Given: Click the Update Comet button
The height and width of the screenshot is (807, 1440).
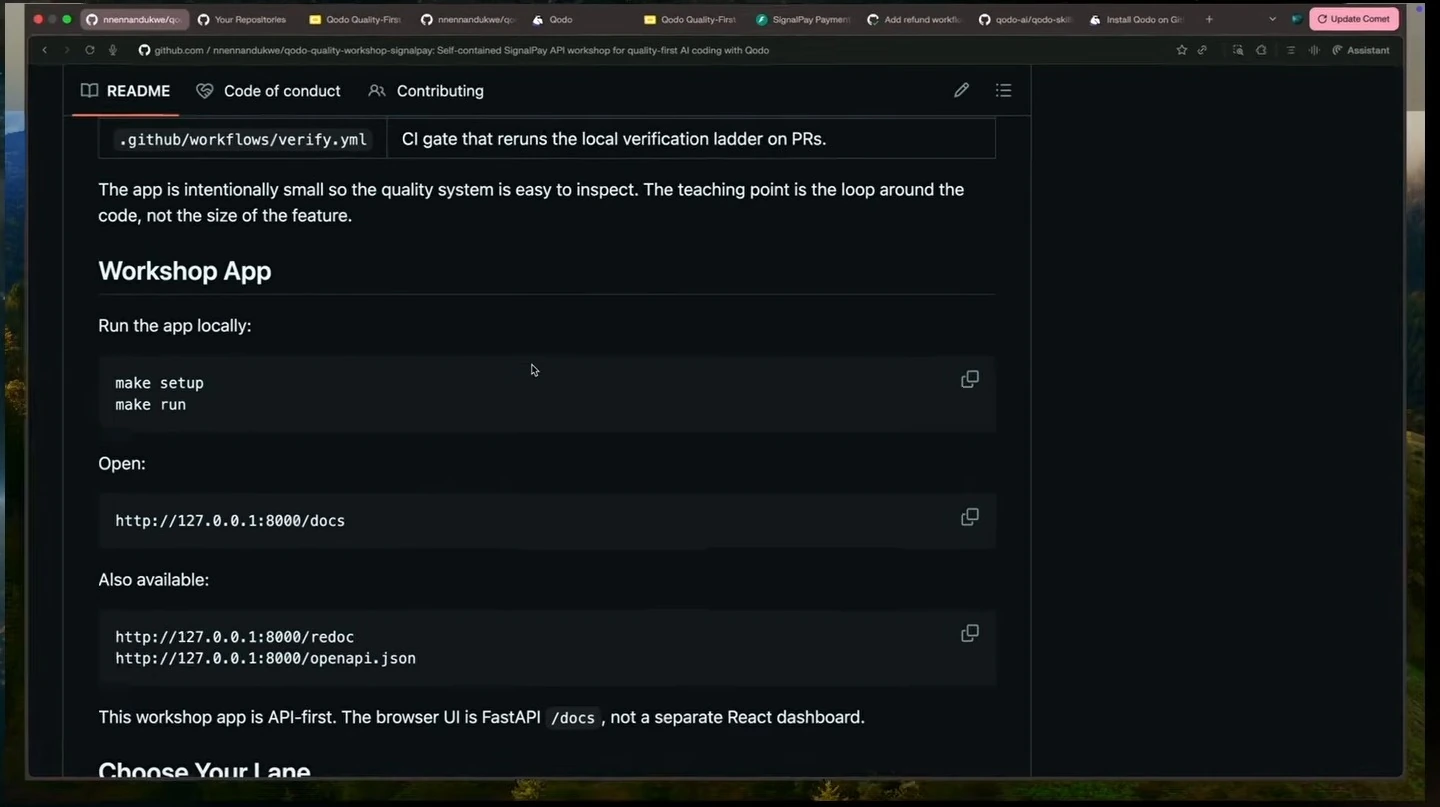Looking at the screenshot, I should tap(1354, 19).
